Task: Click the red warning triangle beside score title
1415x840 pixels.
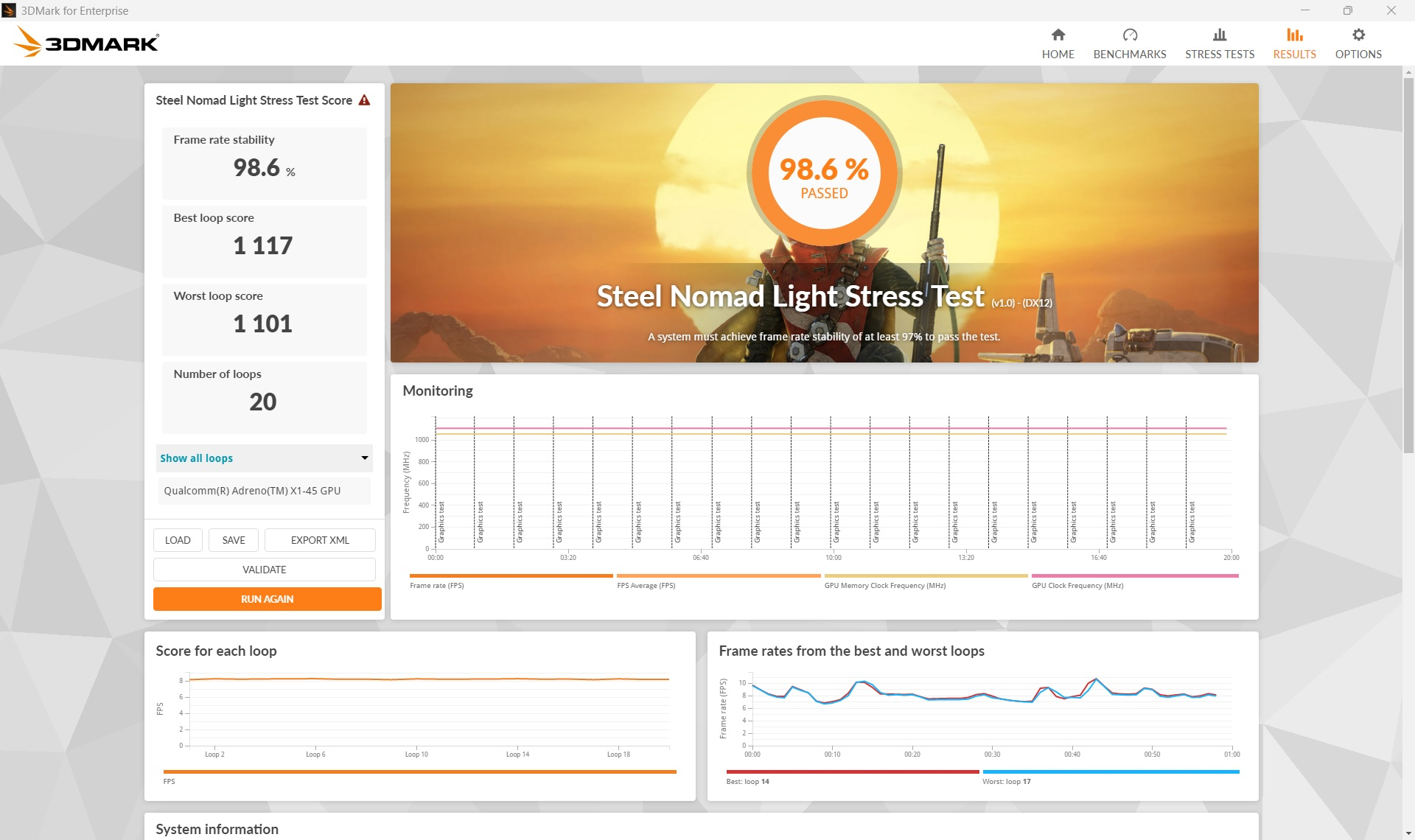Action: [x=364, y=100]
